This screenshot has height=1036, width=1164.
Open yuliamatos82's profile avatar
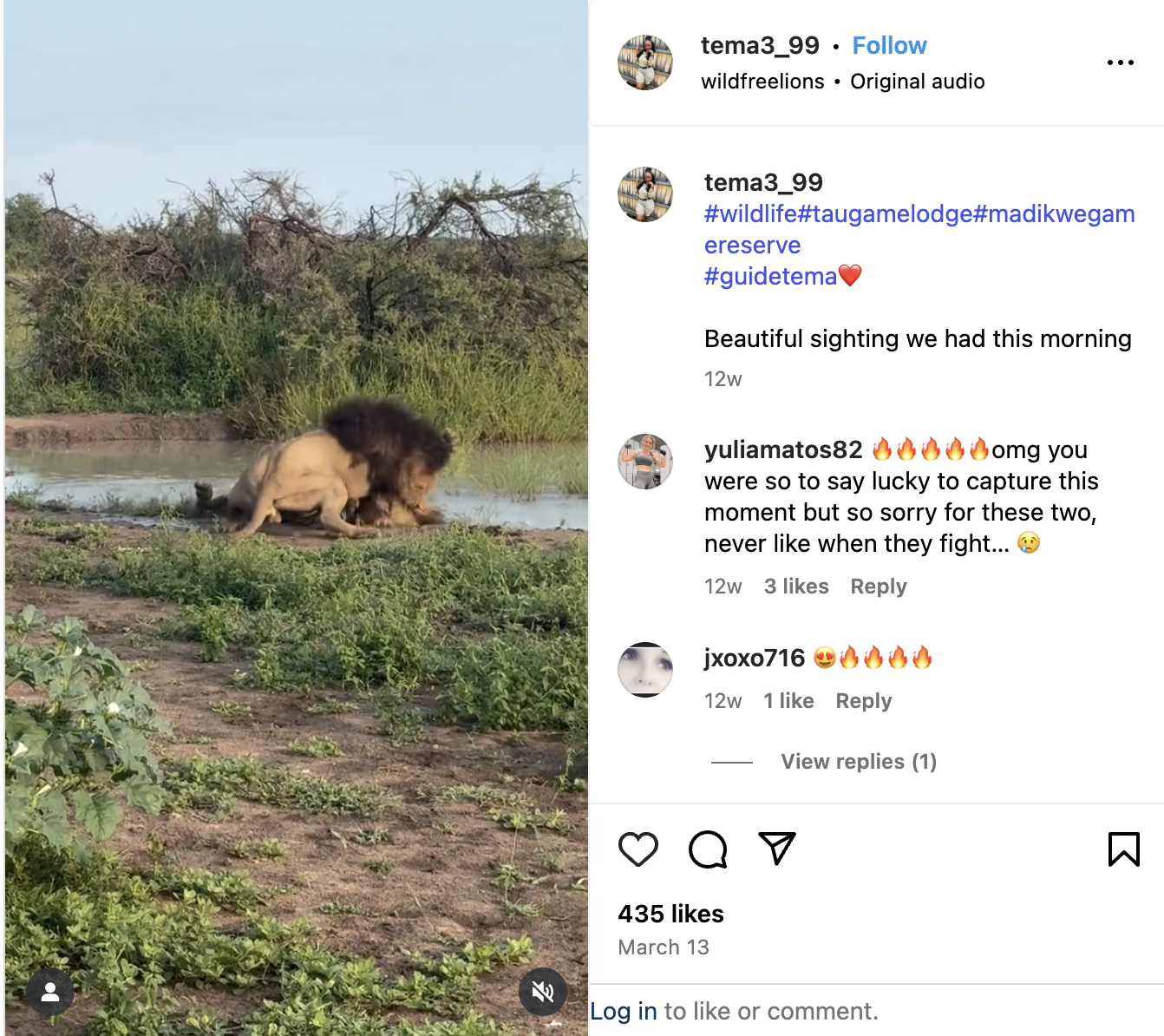645,462
